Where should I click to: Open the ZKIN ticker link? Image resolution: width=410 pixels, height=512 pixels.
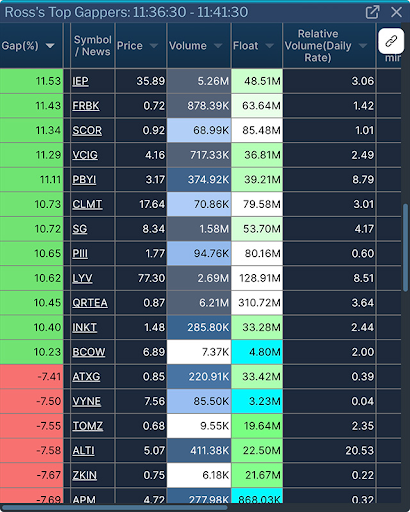click(85, 475)
